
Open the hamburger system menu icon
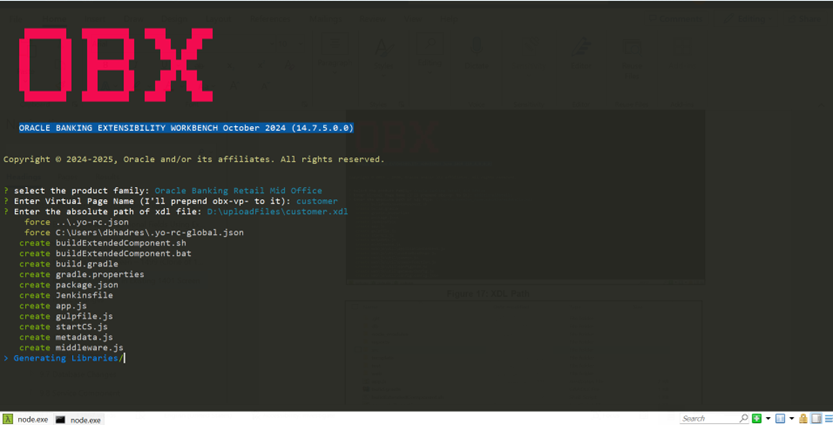click(x=829, y=419)
